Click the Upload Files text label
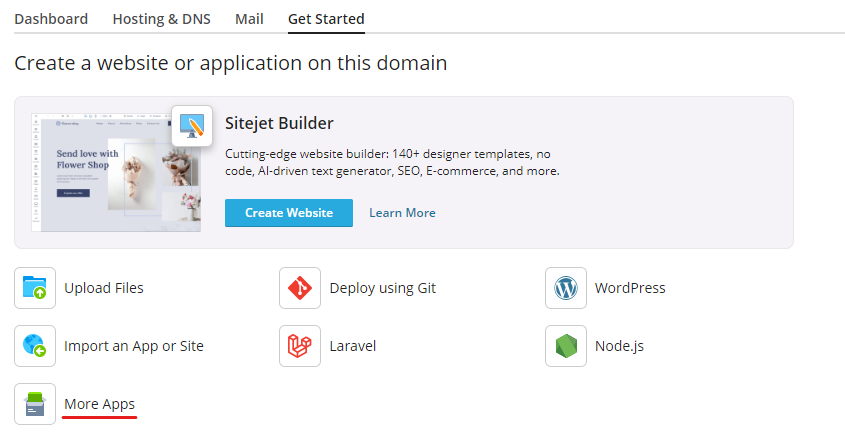The height and width of the screenshot is (437, 845). (104, 288)
